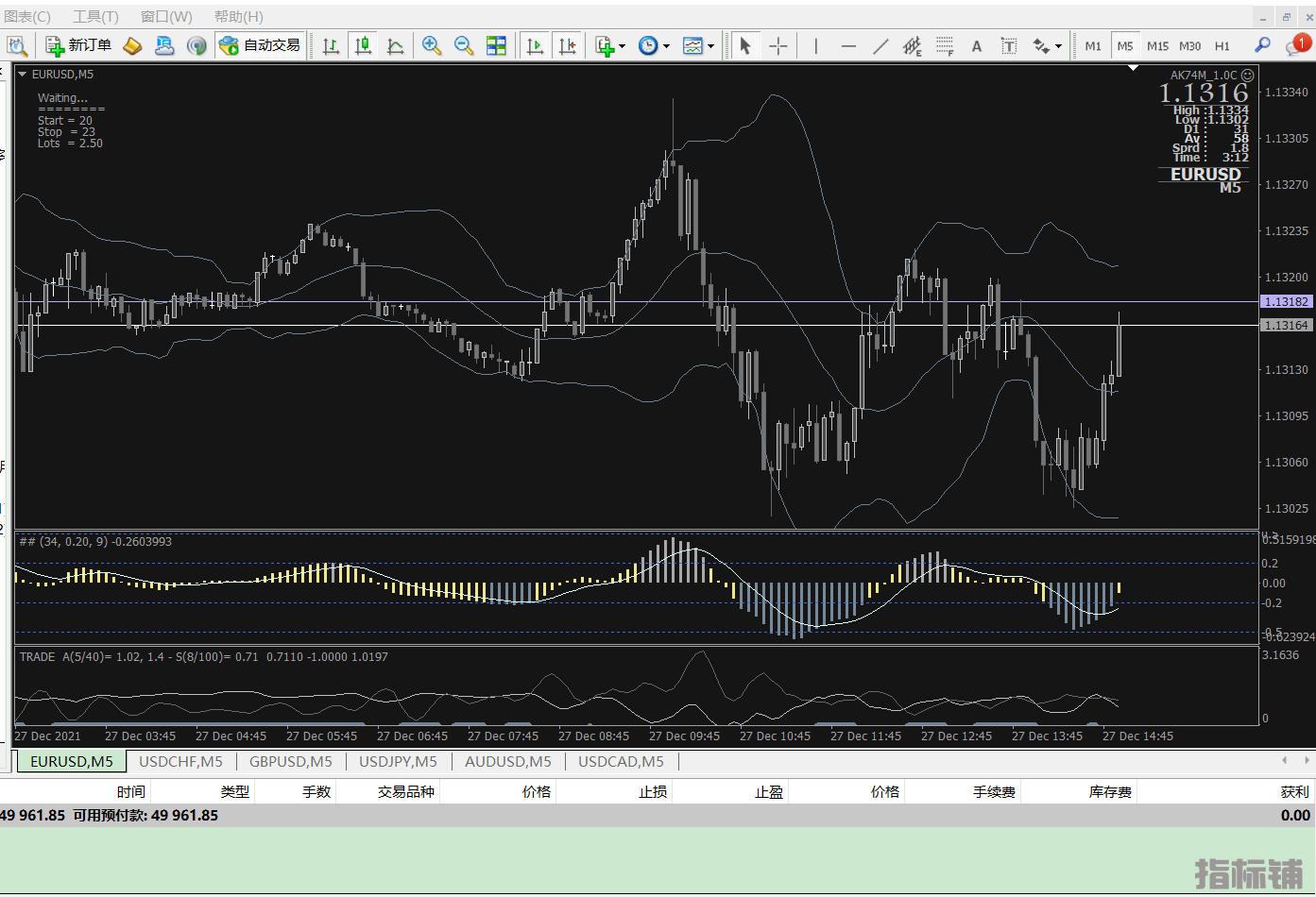Zoom in on the chart
This screenshot has height=897, width=1316.
pyautogui.click(x=432, y=45)
